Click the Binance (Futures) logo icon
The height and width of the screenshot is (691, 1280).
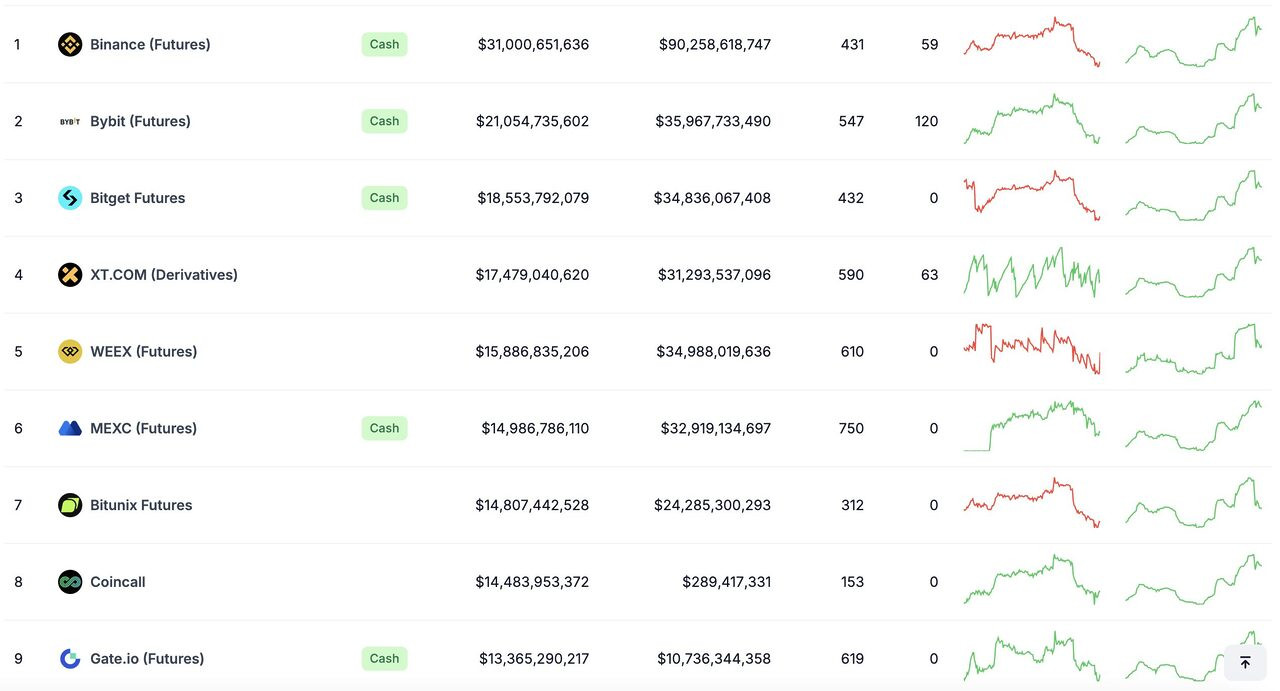tap(70, 44)
